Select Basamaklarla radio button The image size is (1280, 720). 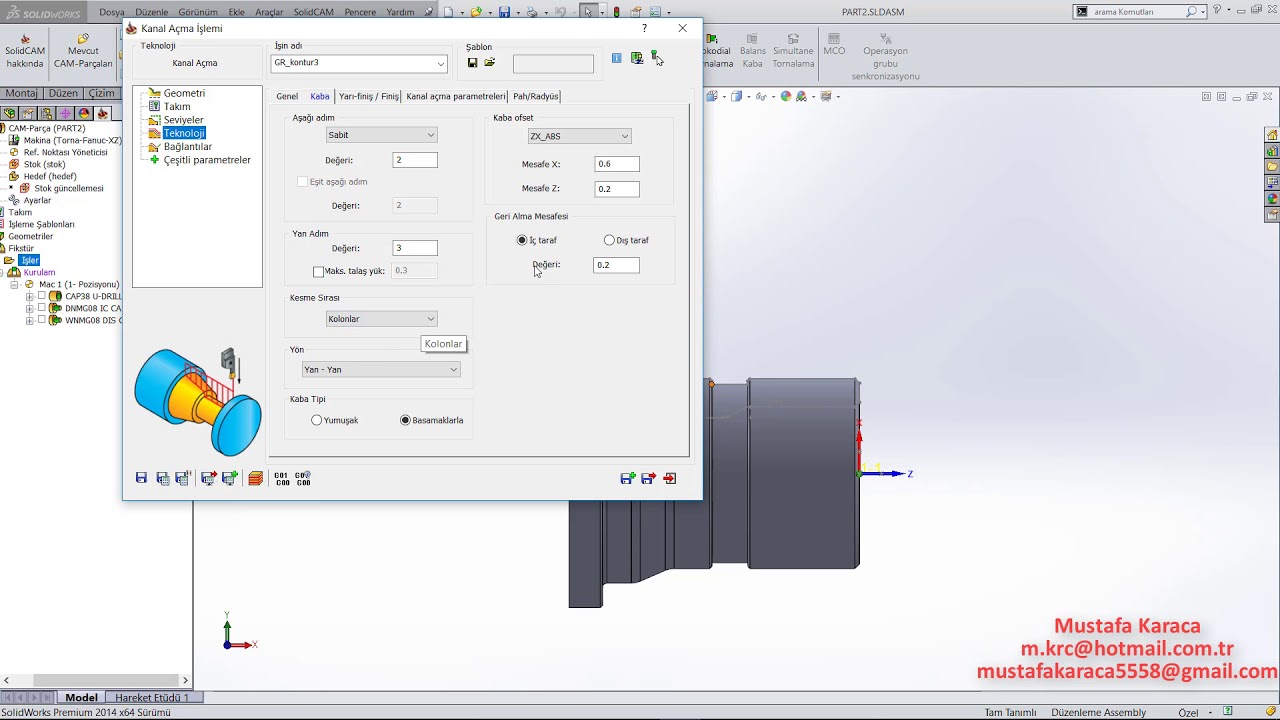coord(405,420)
